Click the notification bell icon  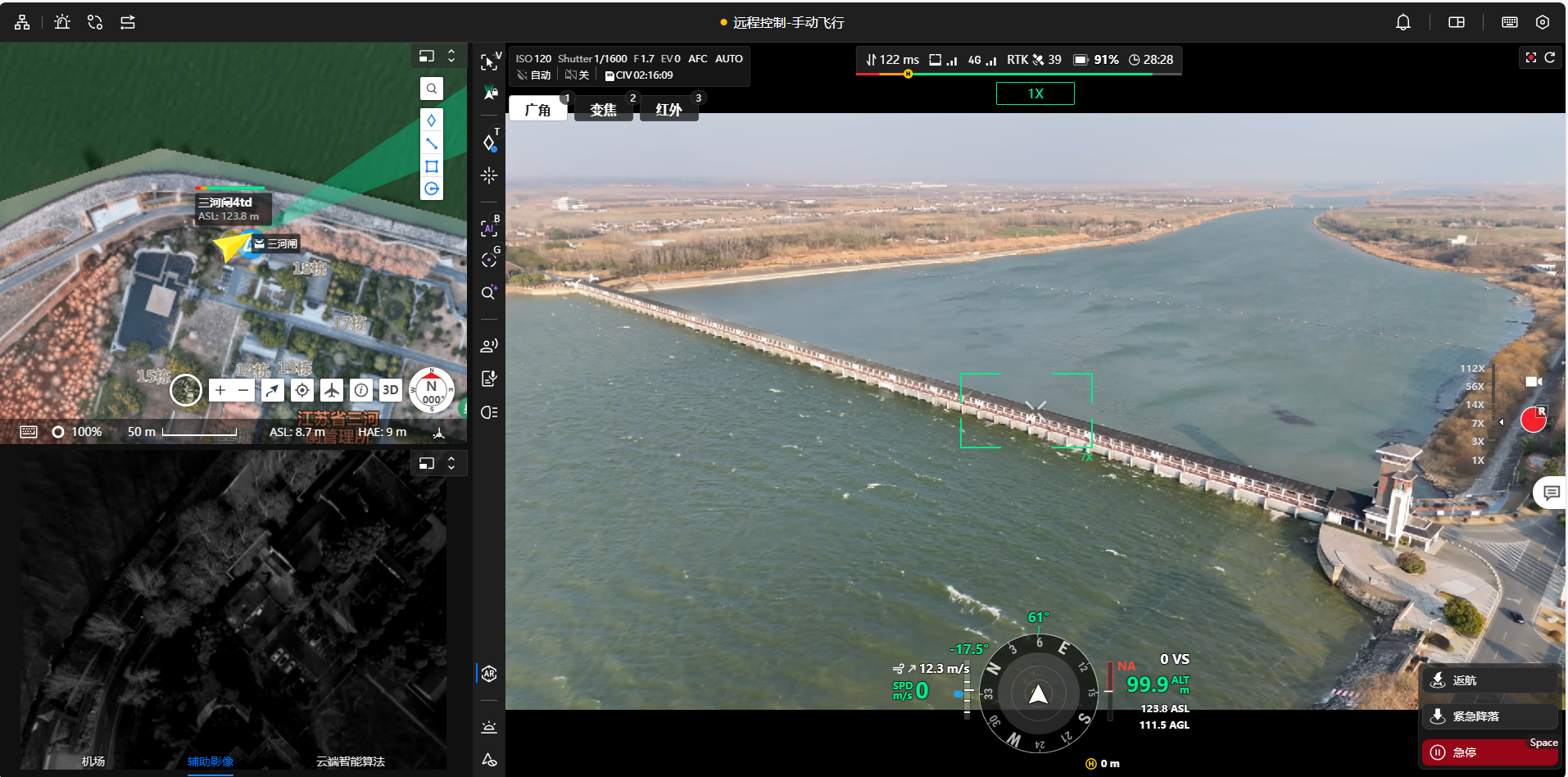(x=1403, y=22)
